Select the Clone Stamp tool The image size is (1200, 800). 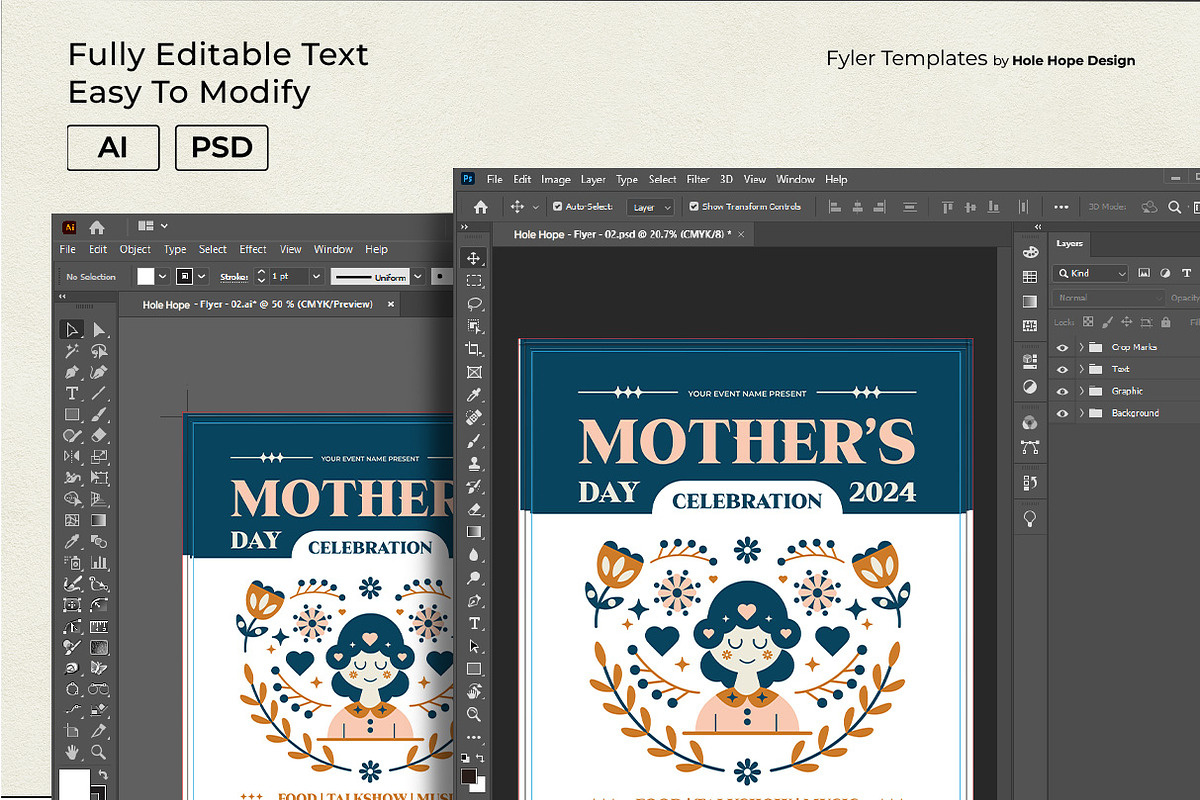pos(474,463)
